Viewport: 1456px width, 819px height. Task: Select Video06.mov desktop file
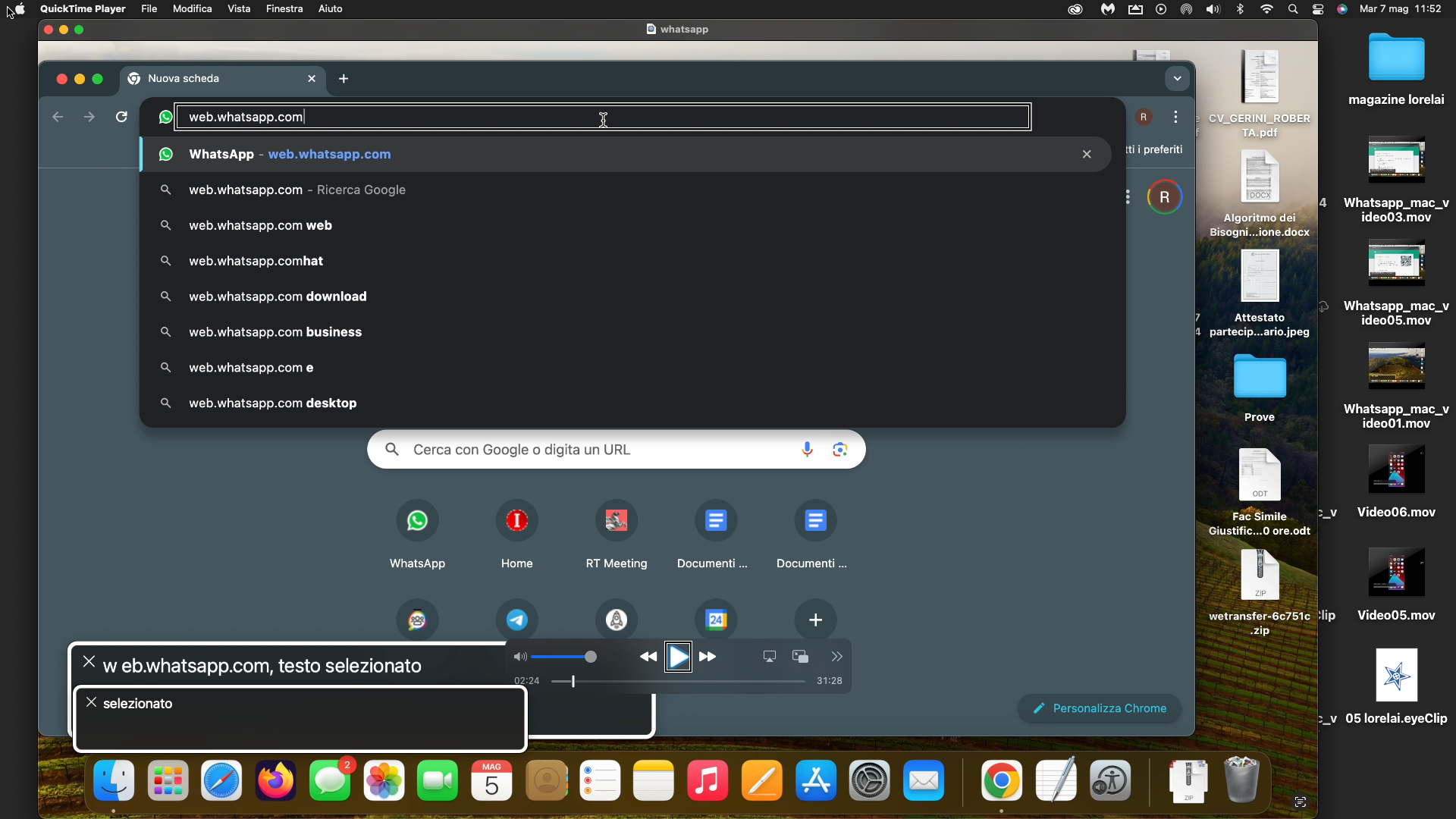point(1396,482)
